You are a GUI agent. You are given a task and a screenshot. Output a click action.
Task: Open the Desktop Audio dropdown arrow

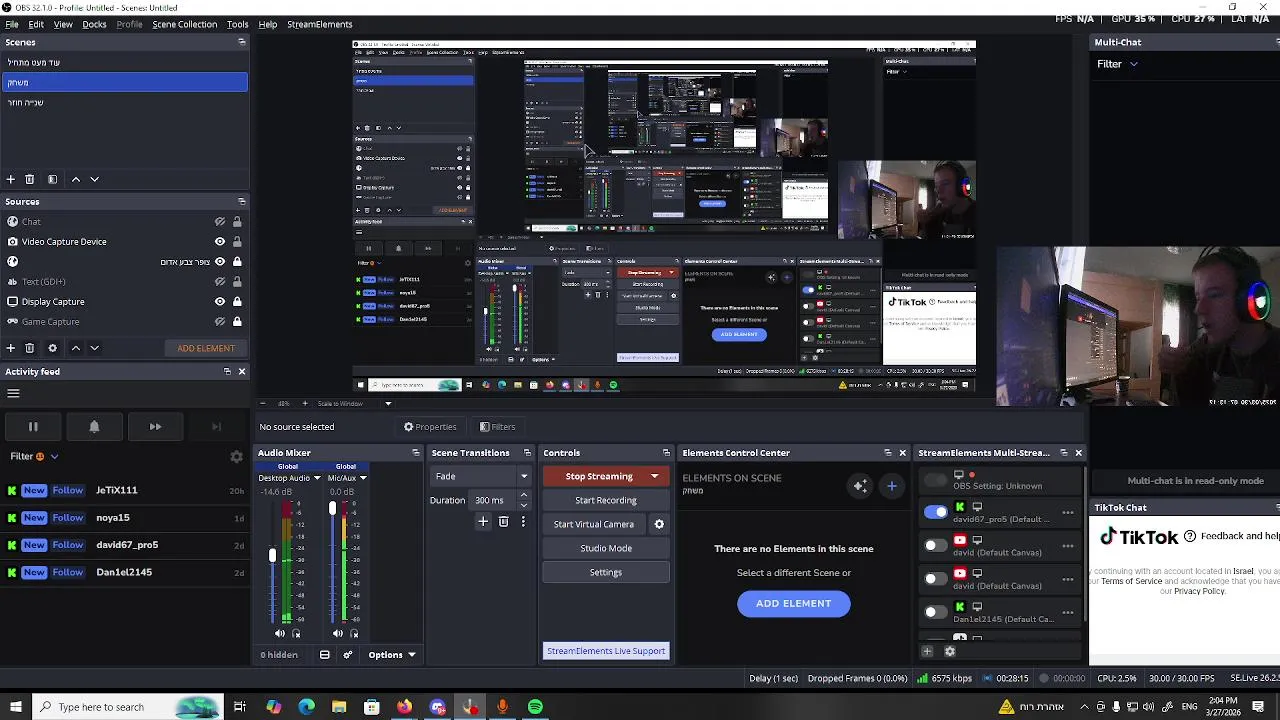[317, 478]
